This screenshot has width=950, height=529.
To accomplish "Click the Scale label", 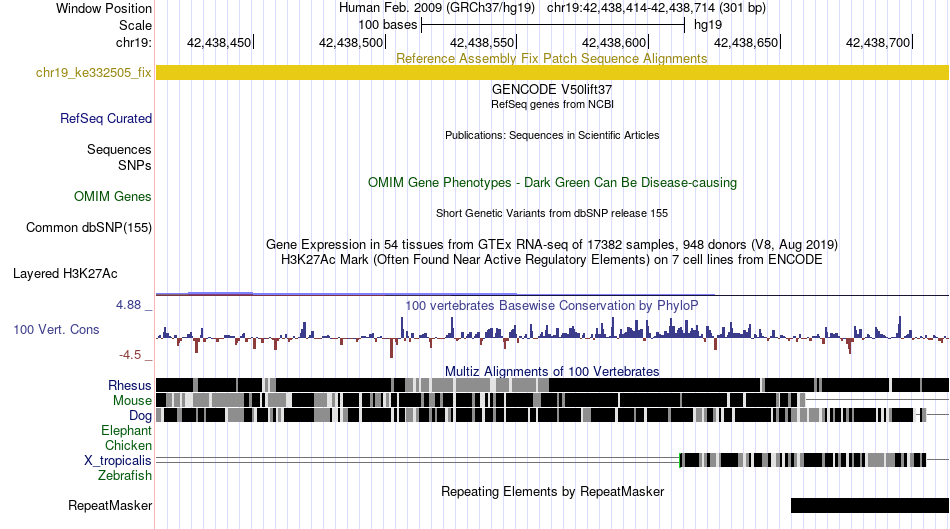I will pyautogui.click(x=135, y=25).
